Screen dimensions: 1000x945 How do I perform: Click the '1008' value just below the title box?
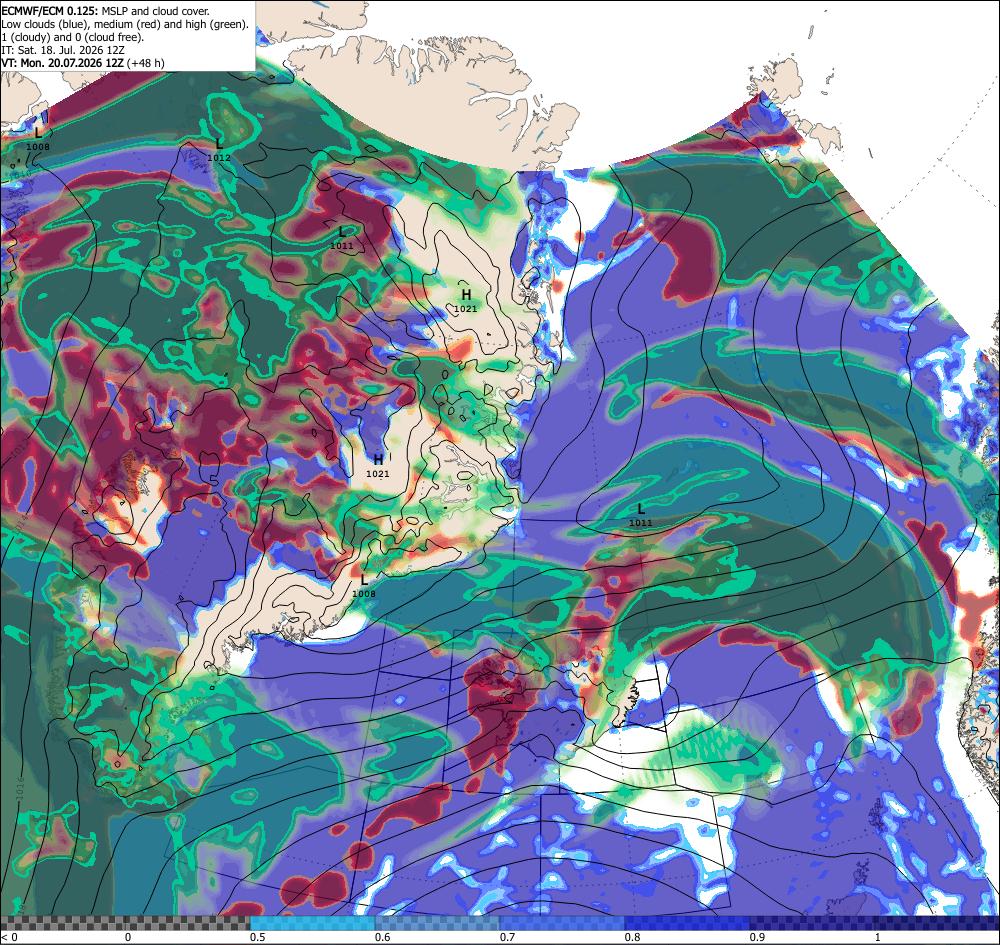[x=38, y=147]
